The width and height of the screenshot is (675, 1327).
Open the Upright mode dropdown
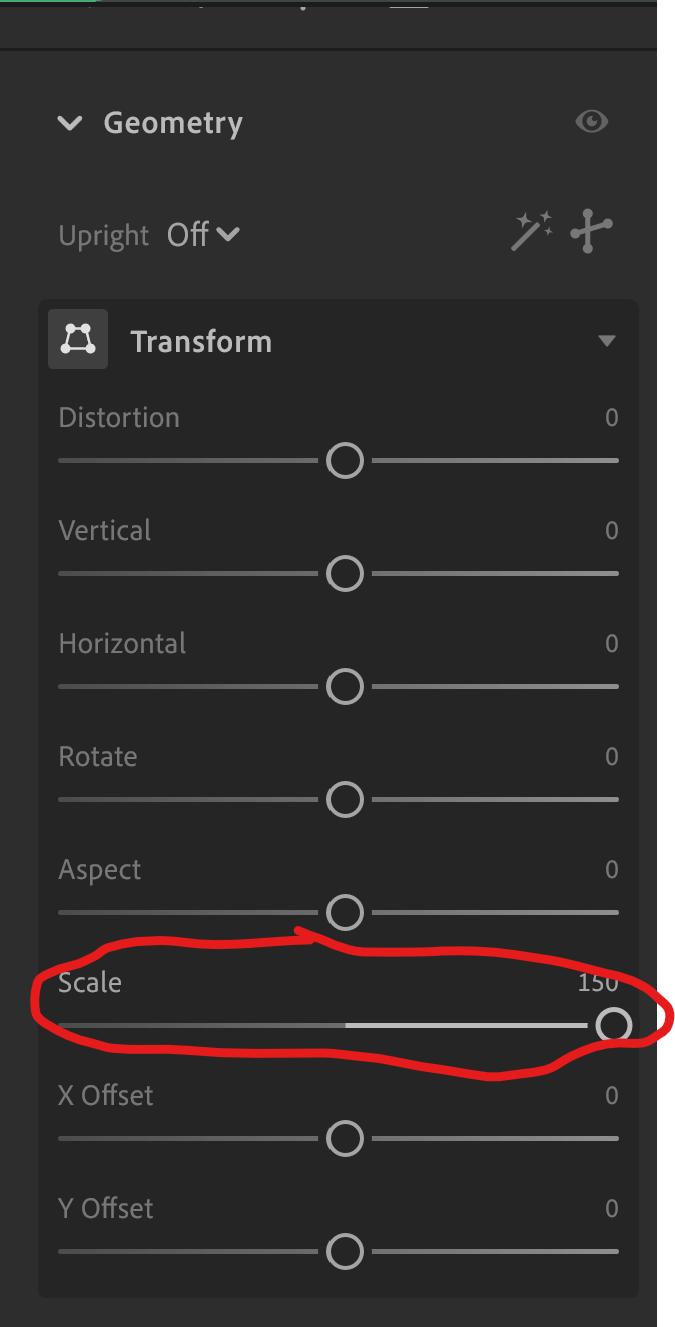click(203, 234)
